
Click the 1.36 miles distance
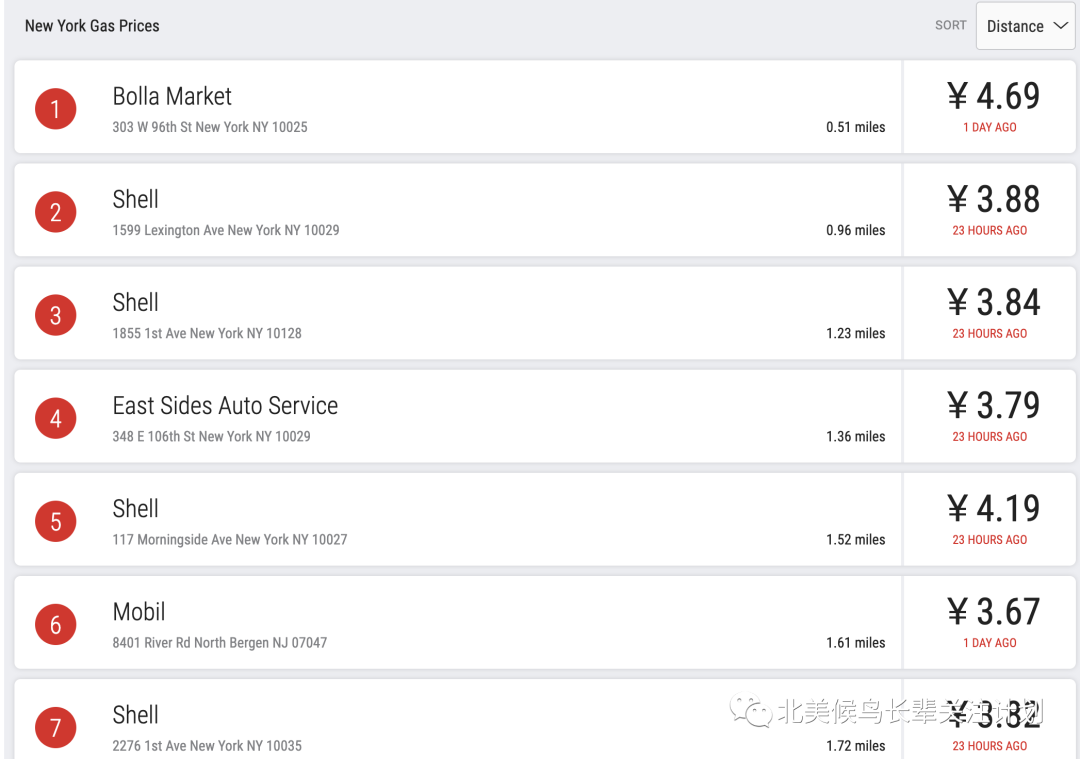click(x=855, y=437)
